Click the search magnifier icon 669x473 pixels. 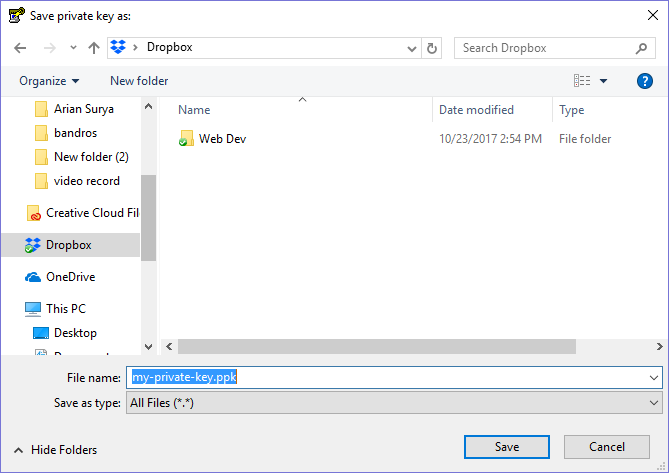642,48
